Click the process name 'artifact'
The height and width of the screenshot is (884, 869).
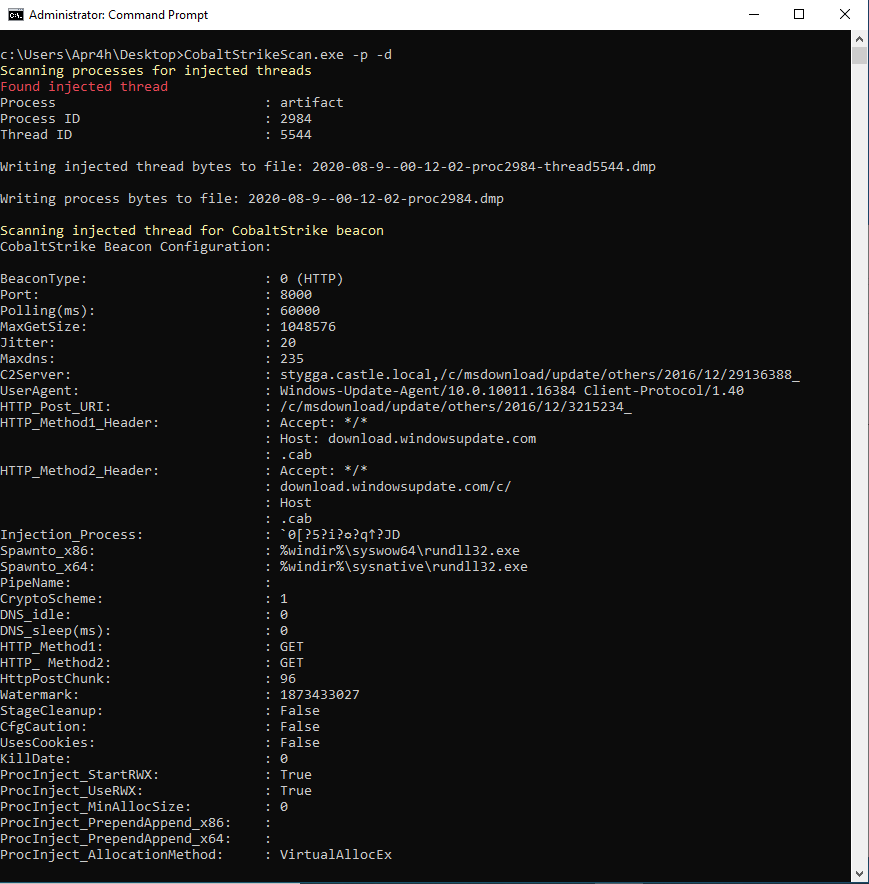point(312,103)
